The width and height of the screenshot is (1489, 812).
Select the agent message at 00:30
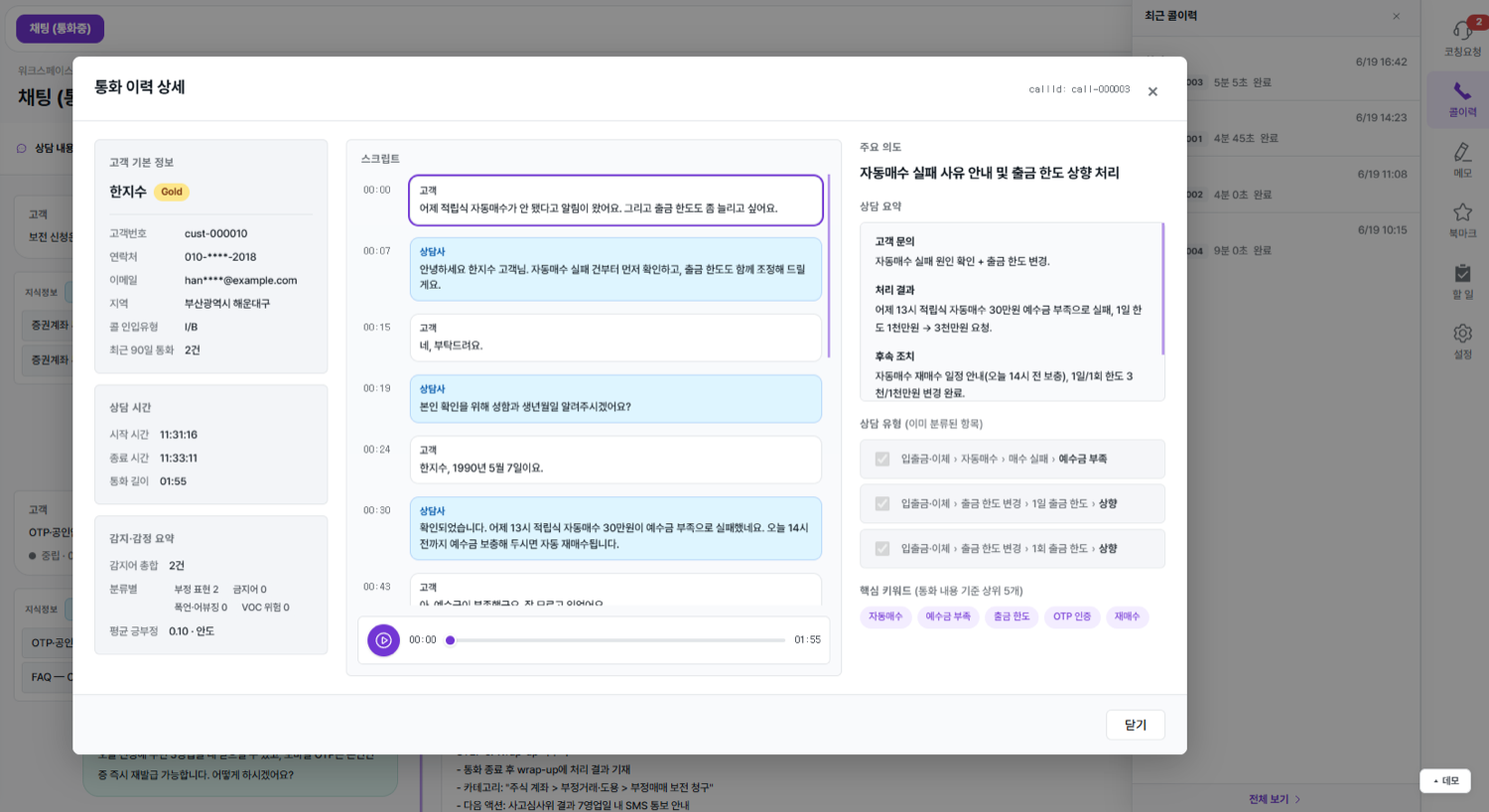615,528
